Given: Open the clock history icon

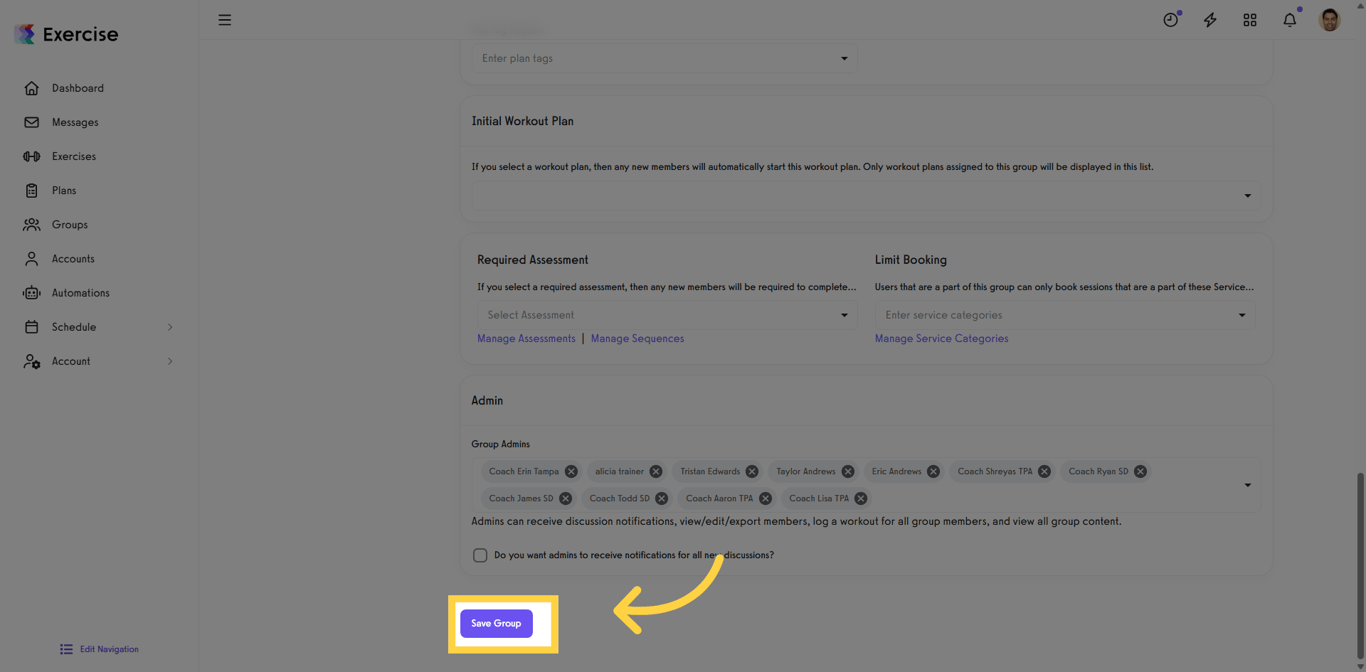Looking at the screenshot, I should pyautogui.click(x=1170, y=20).
